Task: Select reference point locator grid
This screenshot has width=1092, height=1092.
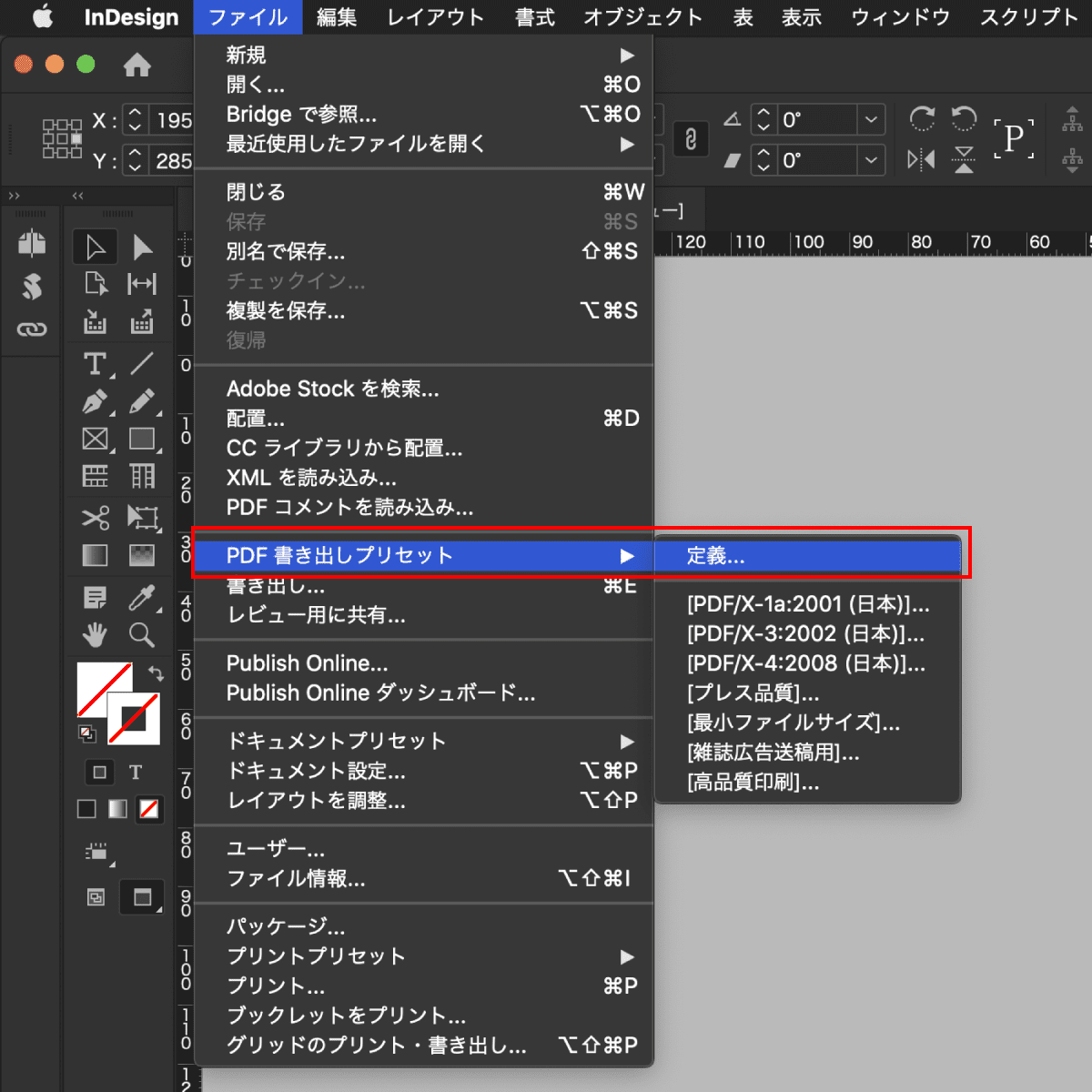Action: coord(62,139)
